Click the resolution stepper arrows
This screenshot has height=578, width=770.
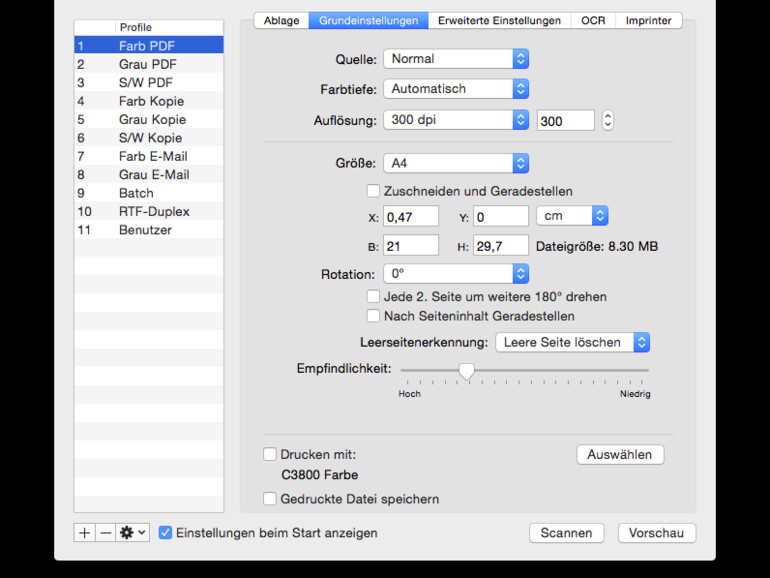point(608,120)
